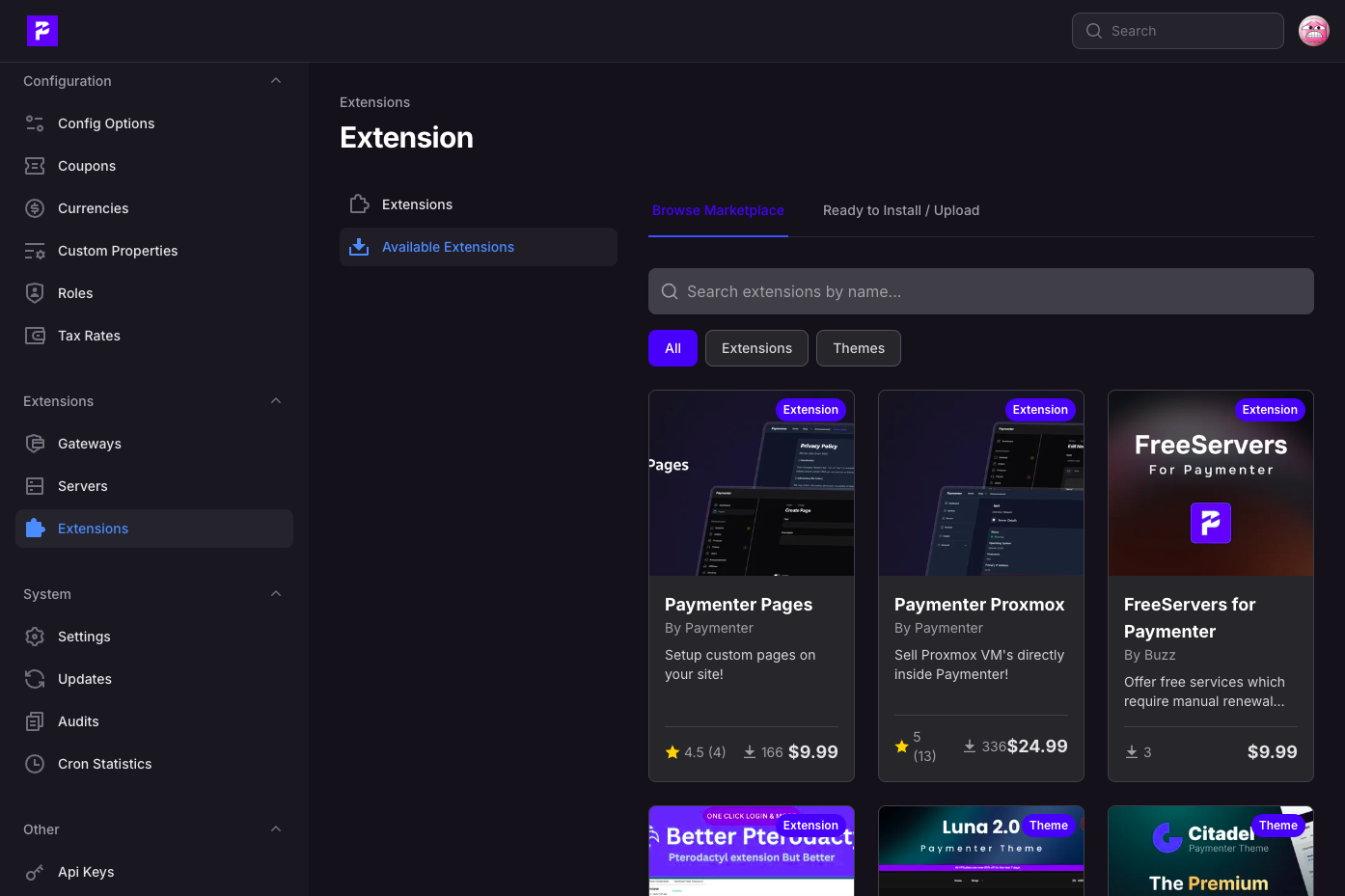Screen dimensions: 1345x896
Task: Switch to the Browse Marketplace tab
Action: click(718, 210)
